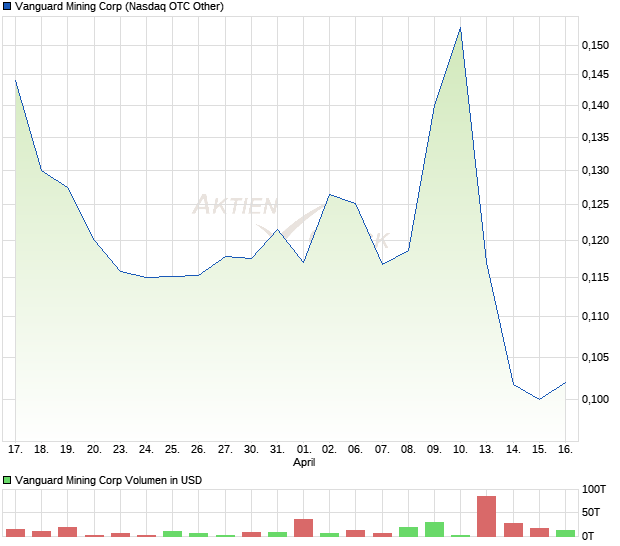Click the chart title 'Vanguard Mining Corp (Nasdaq OTC Other)'
Screen dimensions: 620x546
pyautogui.click(x=119, y=6)
